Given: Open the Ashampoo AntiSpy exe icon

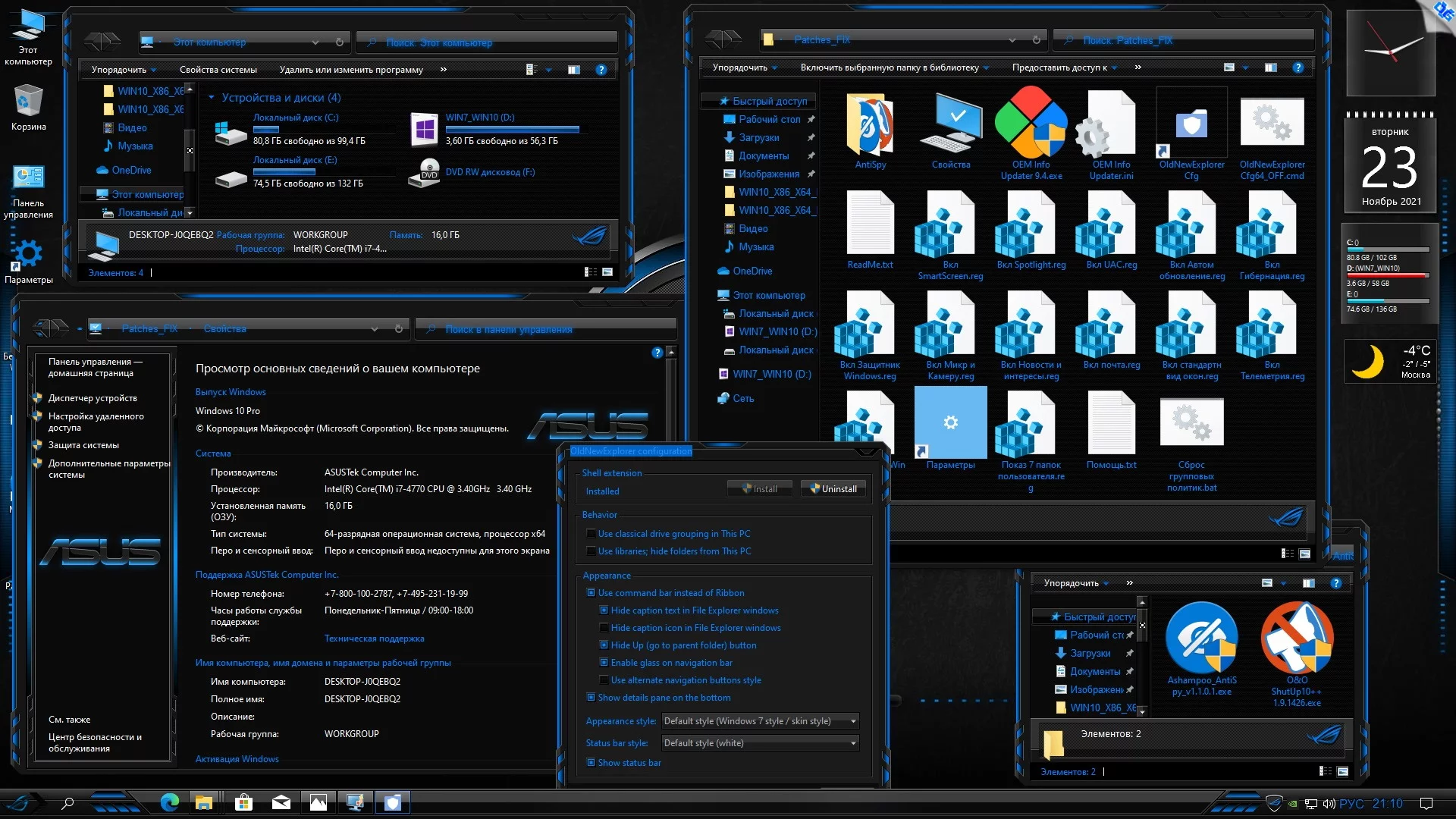Looking at the screenshot, I should click(x=1201, y=639).
